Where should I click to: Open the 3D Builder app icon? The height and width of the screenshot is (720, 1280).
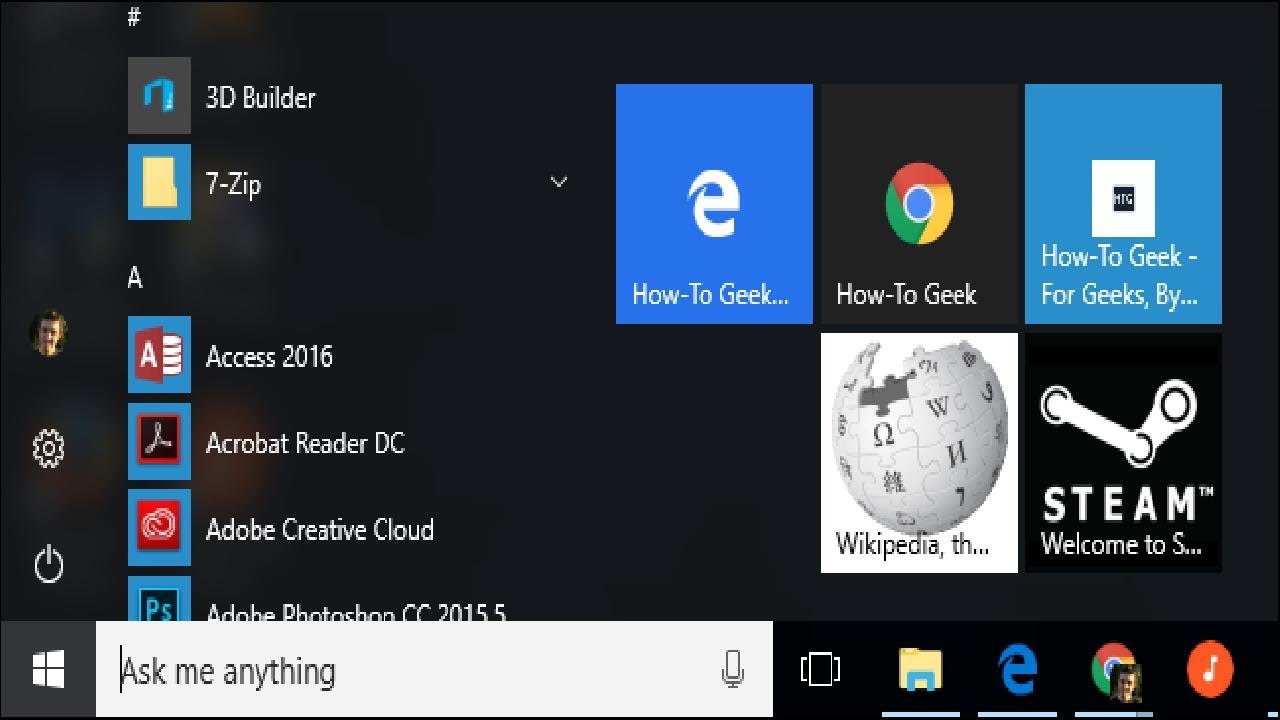point(159,96)
